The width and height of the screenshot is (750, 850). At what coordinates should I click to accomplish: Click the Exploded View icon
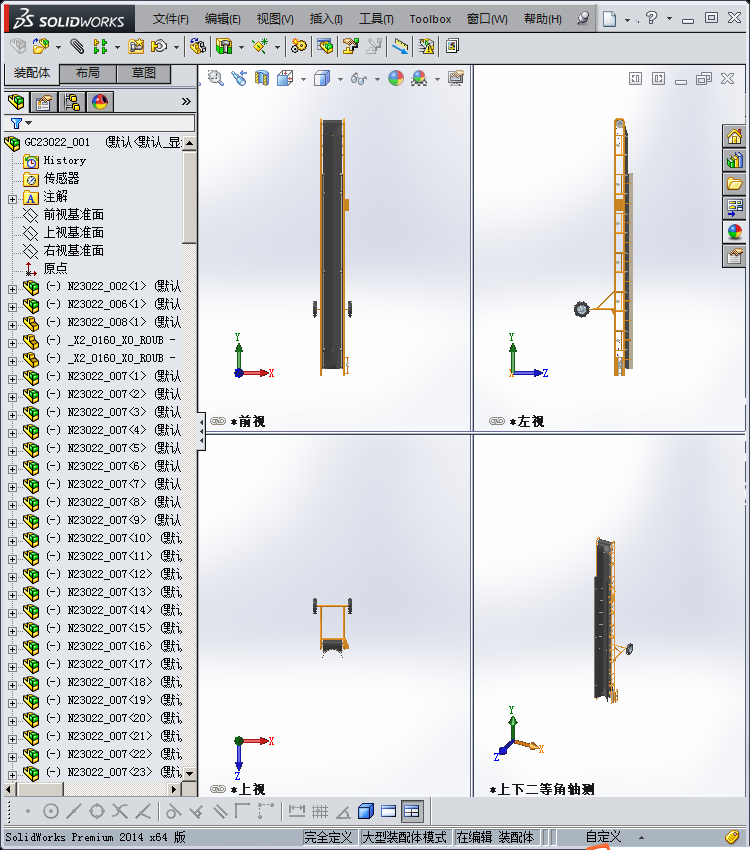(x=351, y=46)
